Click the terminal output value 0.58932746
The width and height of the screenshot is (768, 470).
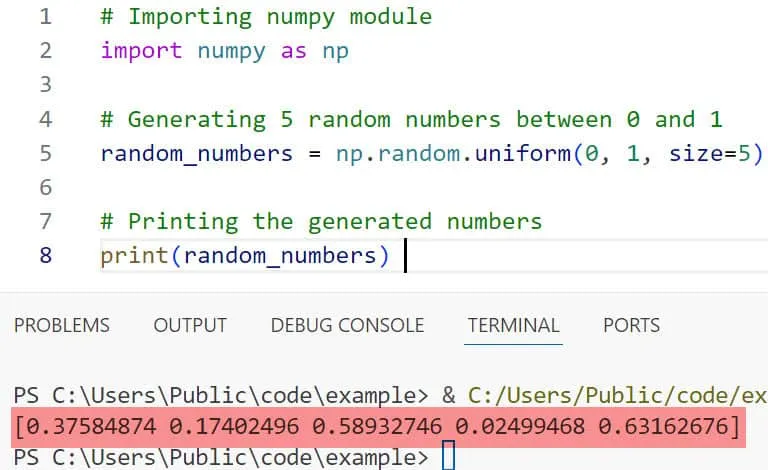point(377,426)
